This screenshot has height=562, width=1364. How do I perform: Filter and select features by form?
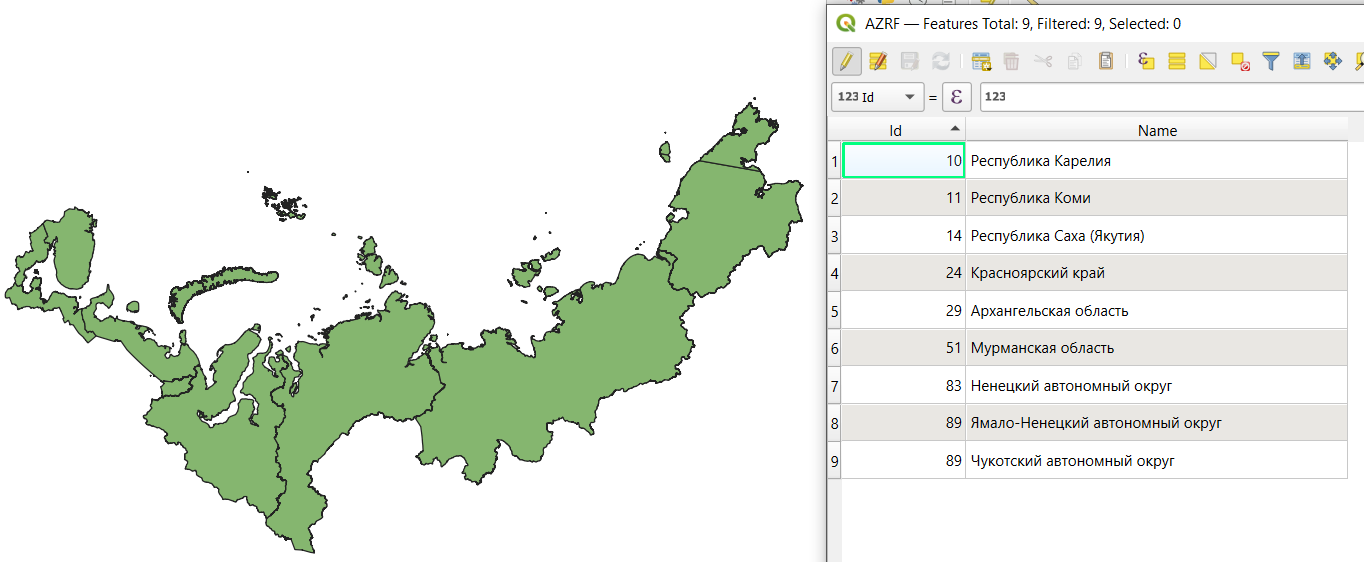pos(1271,61)
